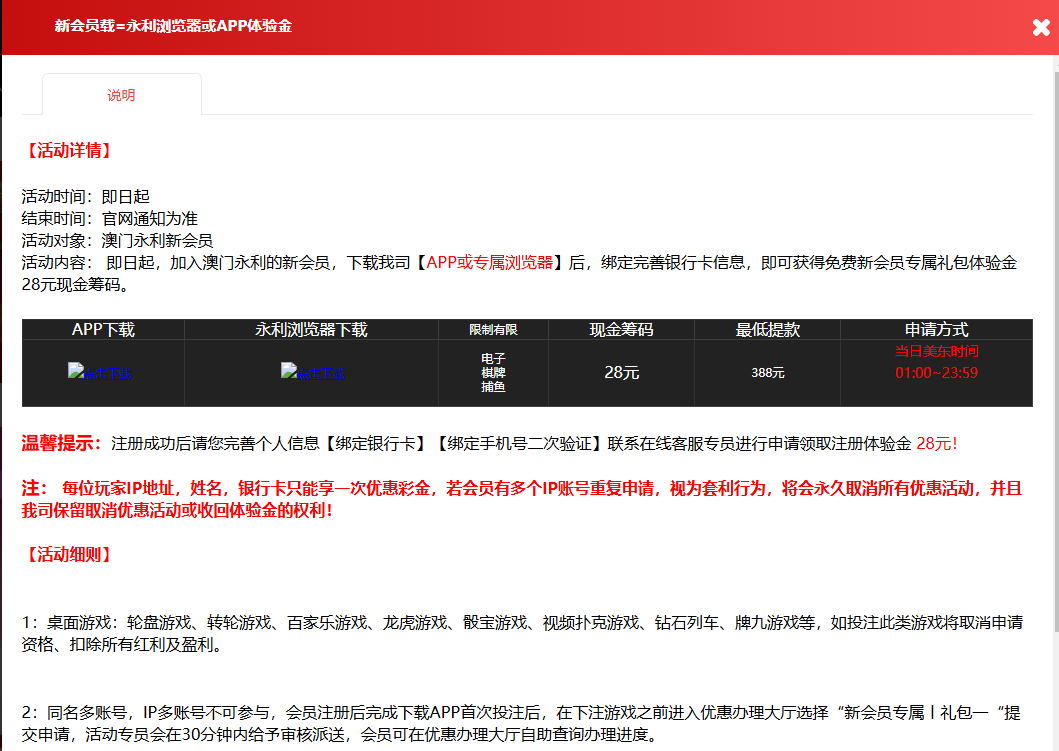
Task: Click the 永利浏览器下载 column header
Action: (x=311, y=329)
